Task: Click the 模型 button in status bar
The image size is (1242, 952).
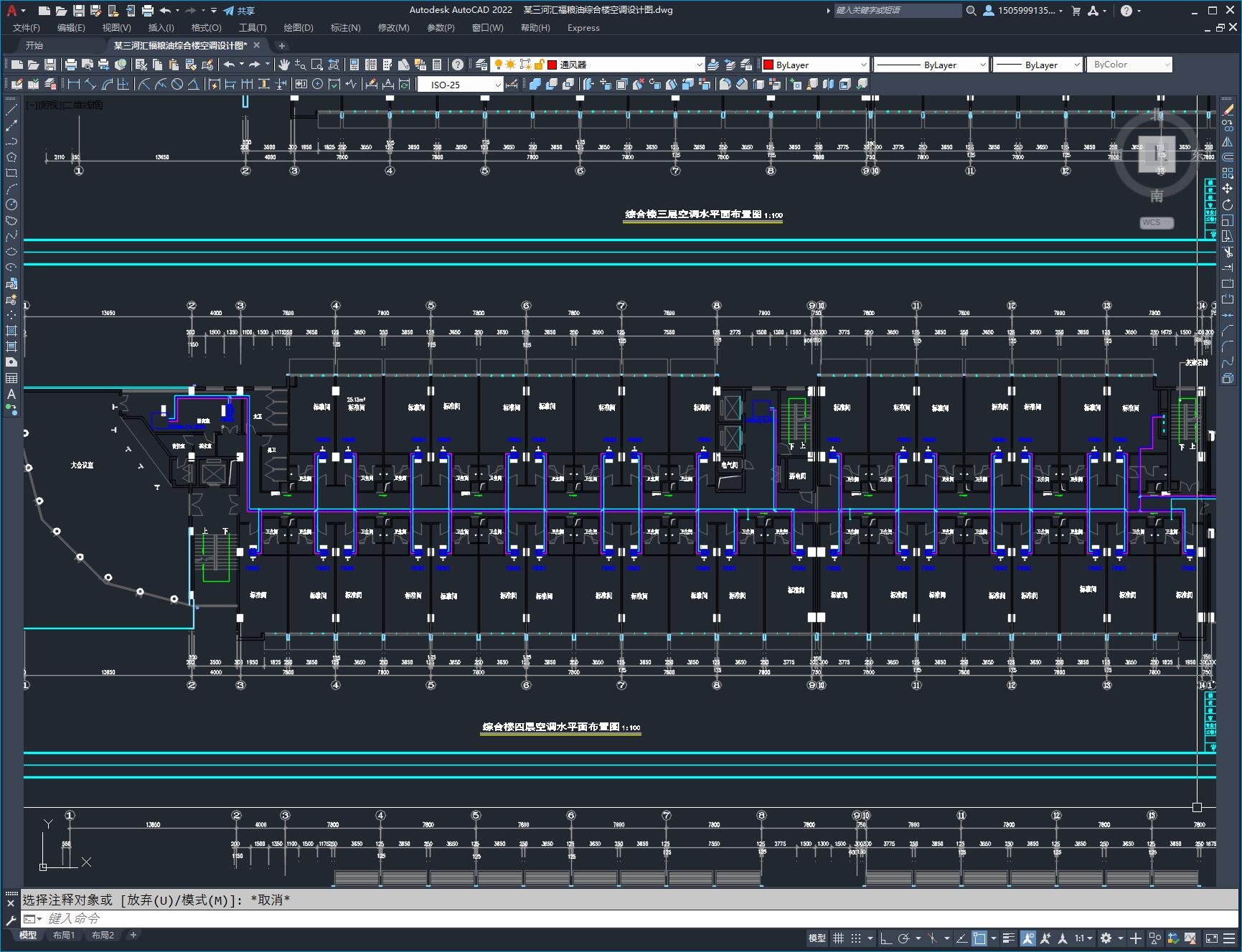Action: 817,938
